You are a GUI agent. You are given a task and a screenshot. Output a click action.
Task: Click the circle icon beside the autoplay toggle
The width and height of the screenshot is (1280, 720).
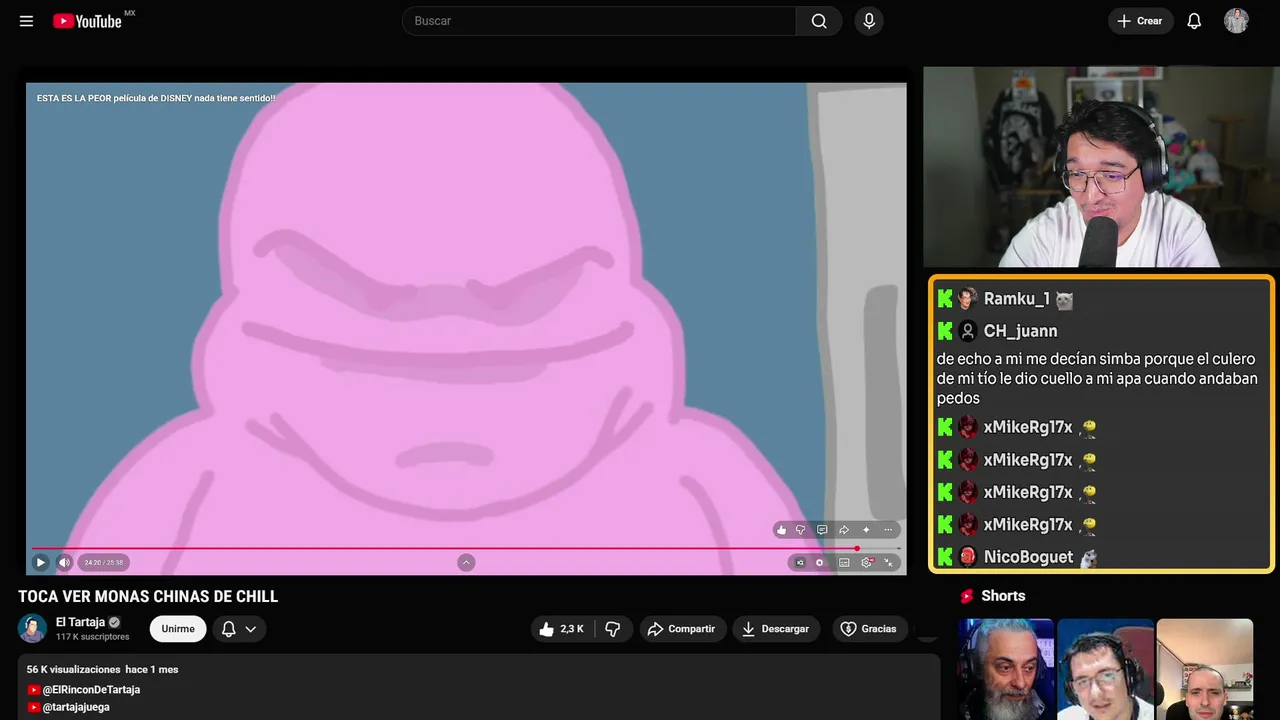tap(820, 562)
